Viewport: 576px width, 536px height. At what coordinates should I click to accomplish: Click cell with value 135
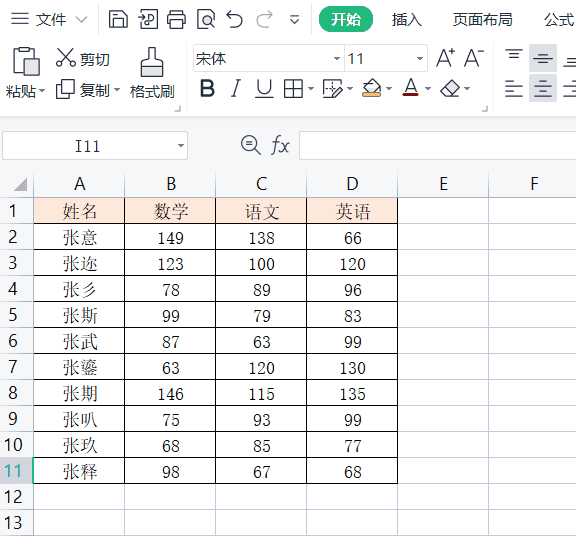click(x=352, y=393)
